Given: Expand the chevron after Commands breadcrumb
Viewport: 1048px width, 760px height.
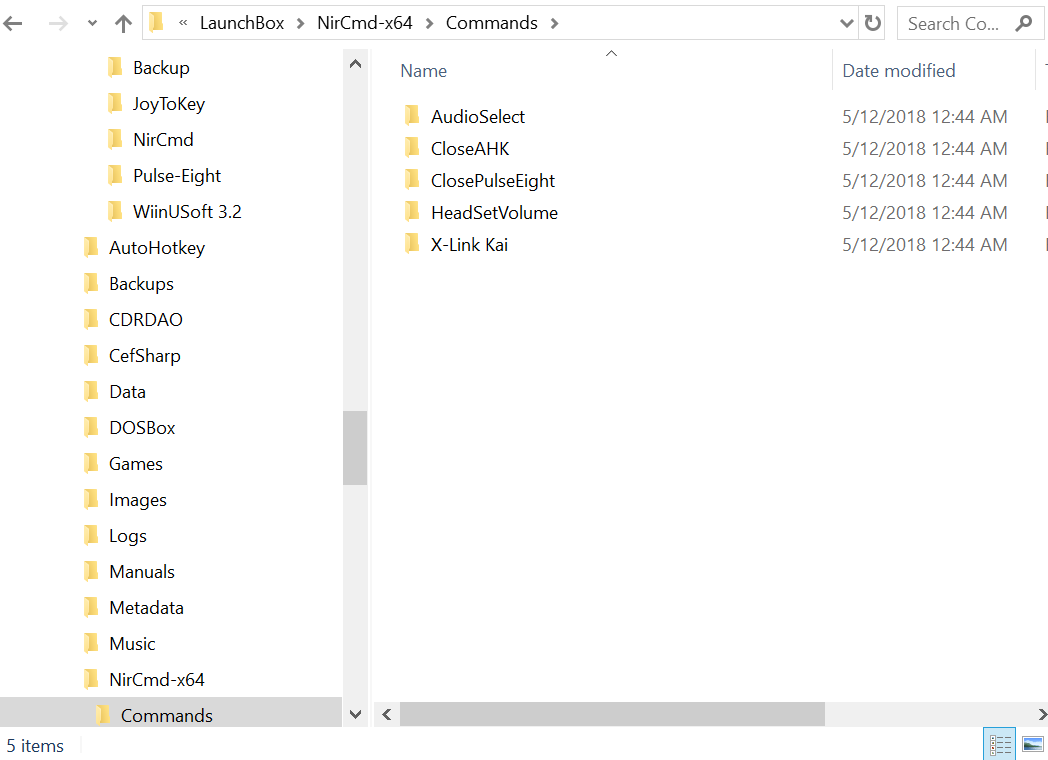Looking at the screenshot, I should point(554,24).
